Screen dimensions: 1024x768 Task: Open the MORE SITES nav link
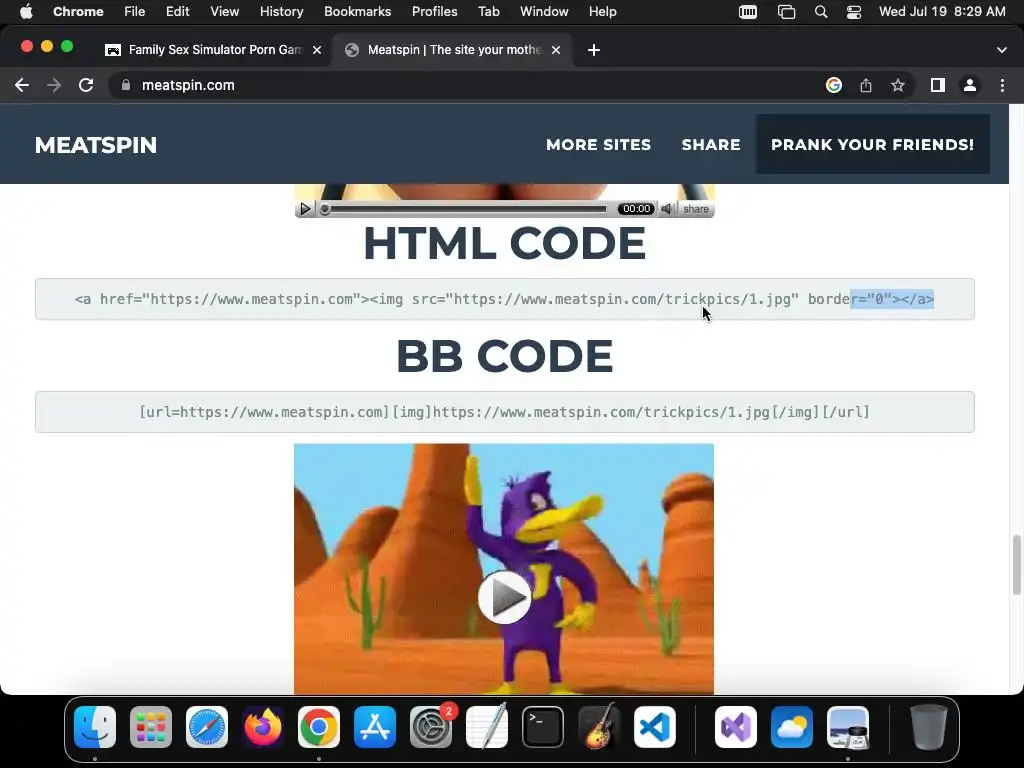pyautogui.click(x=598, y=145)
